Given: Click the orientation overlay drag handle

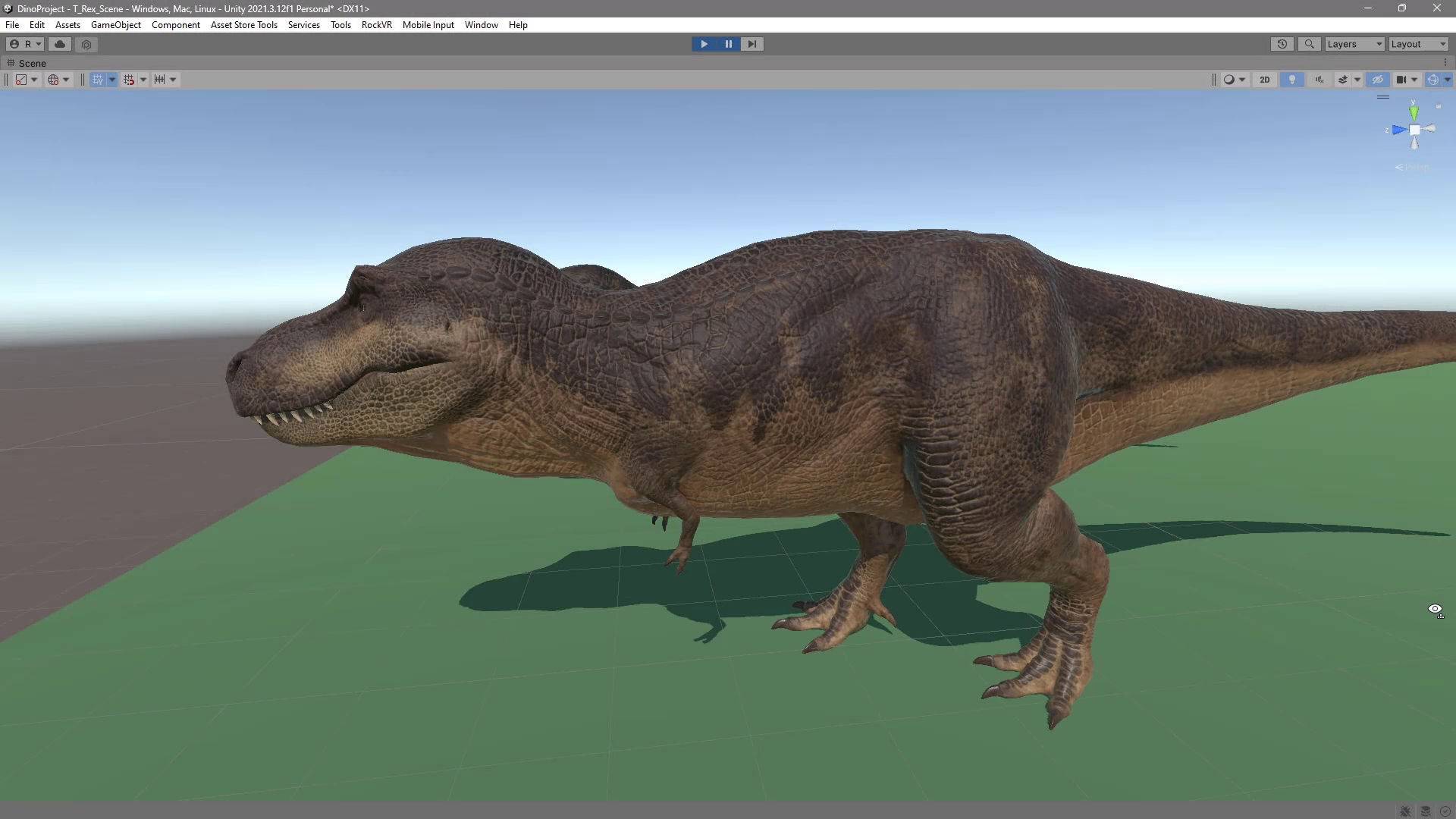Looking at the screenshot, I should 1383,97.
